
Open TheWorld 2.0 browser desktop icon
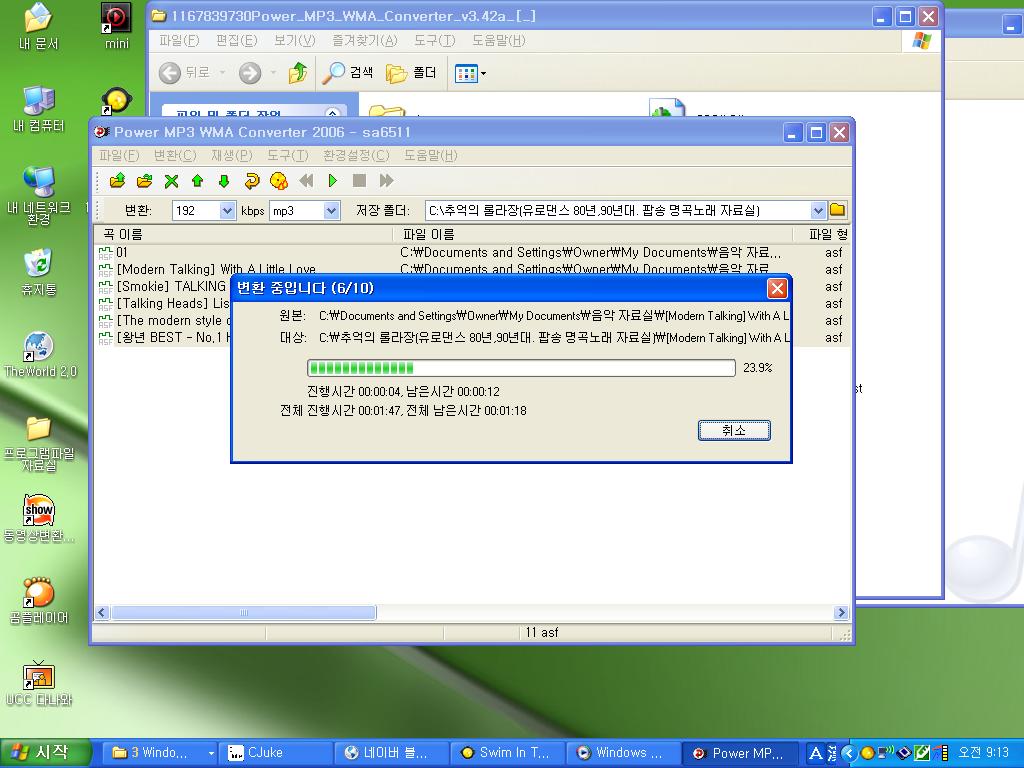pos(40,355)
